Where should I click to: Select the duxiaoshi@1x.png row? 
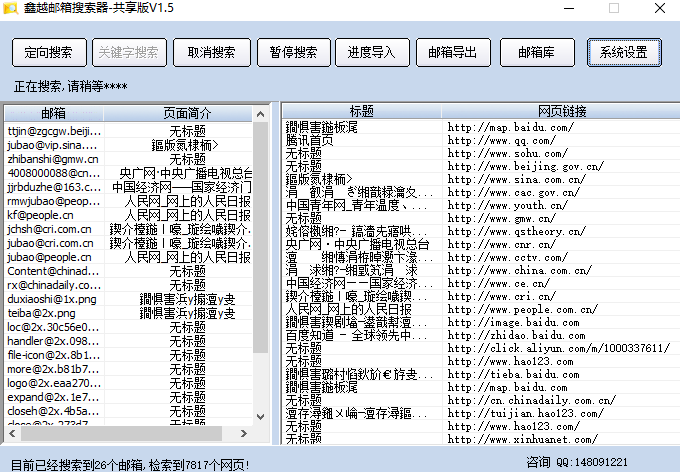coord(128,299)
